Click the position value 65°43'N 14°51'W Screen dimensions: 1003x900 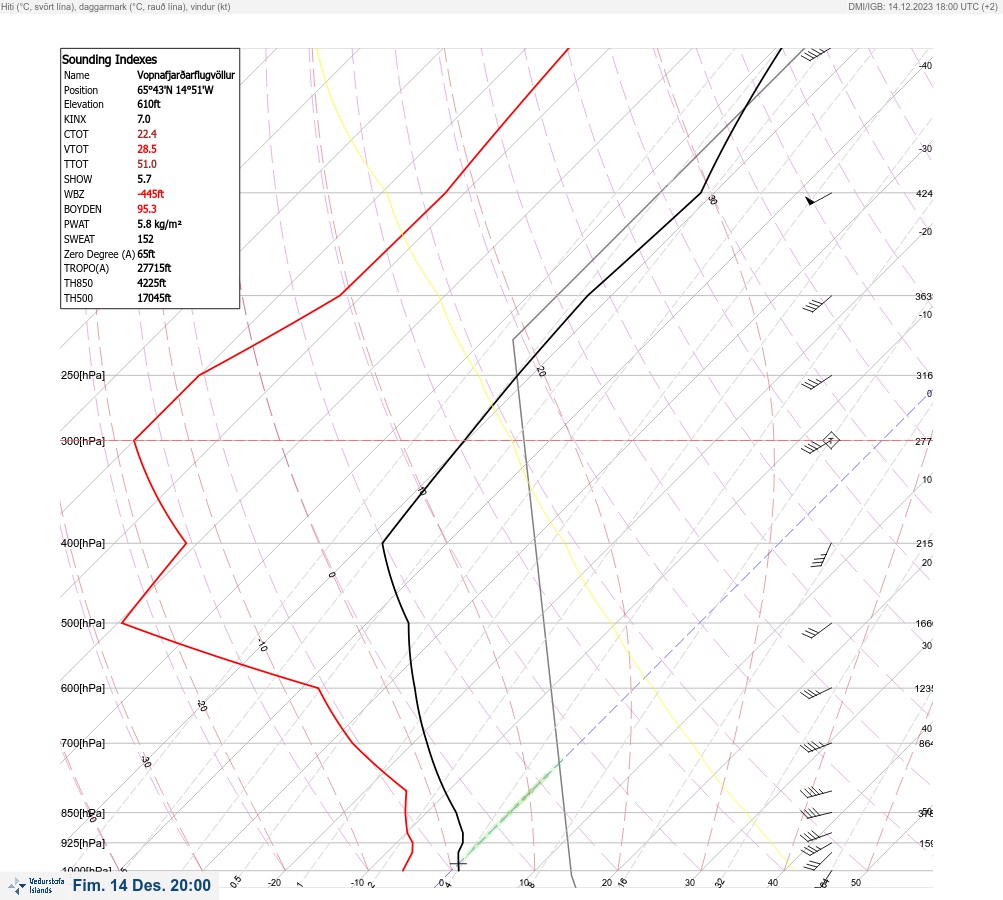click(175, 90)
